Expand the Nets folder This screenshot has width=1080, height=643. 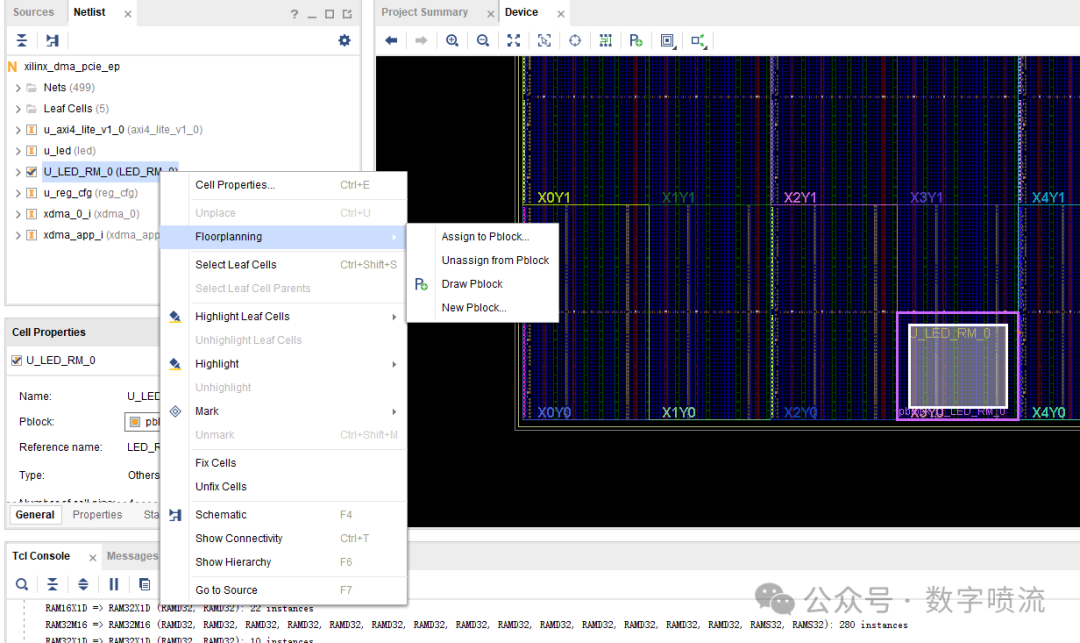click(x=18, y=88)
